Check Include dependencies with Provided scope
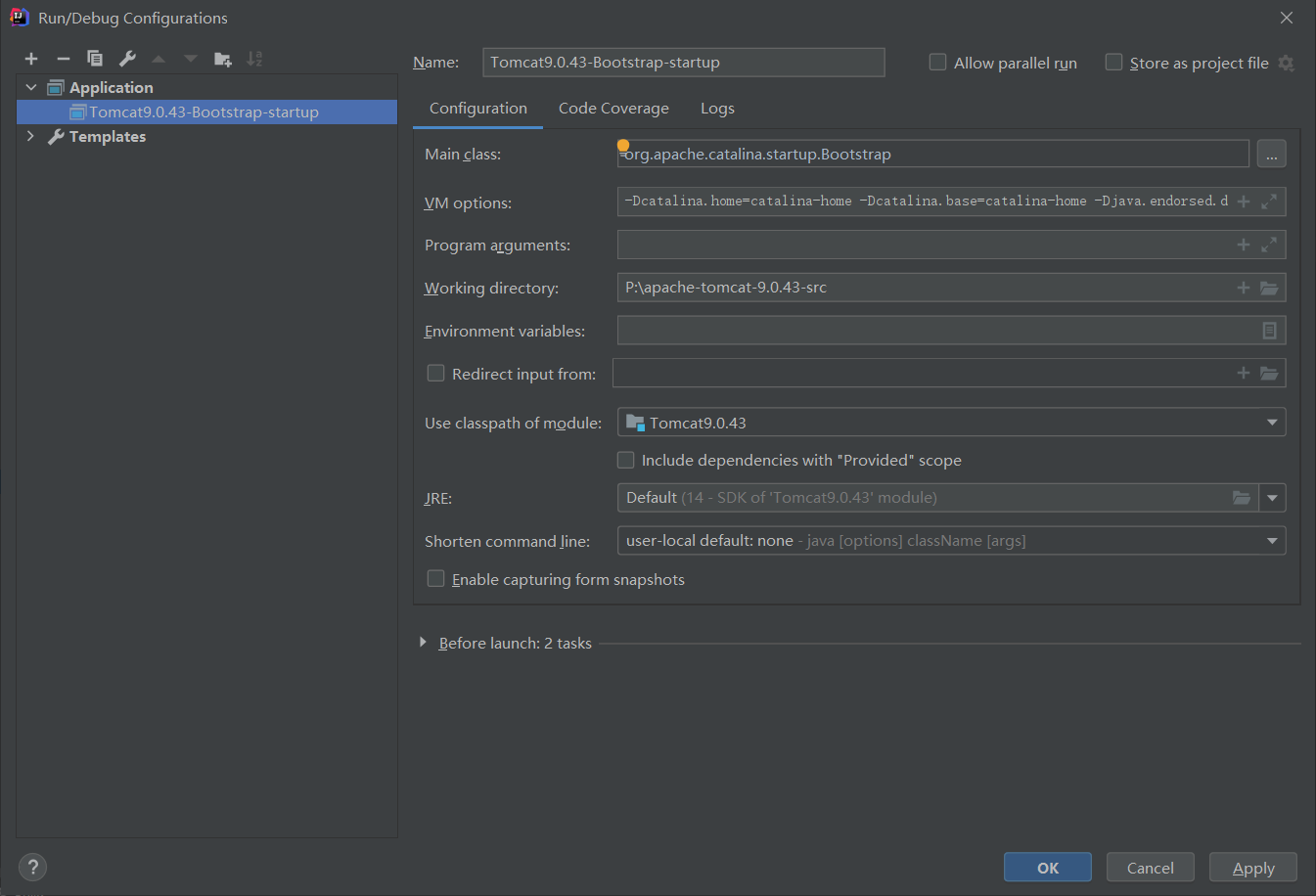The image size is (1316, 896). pyautogui.click(x=626, y=460)
